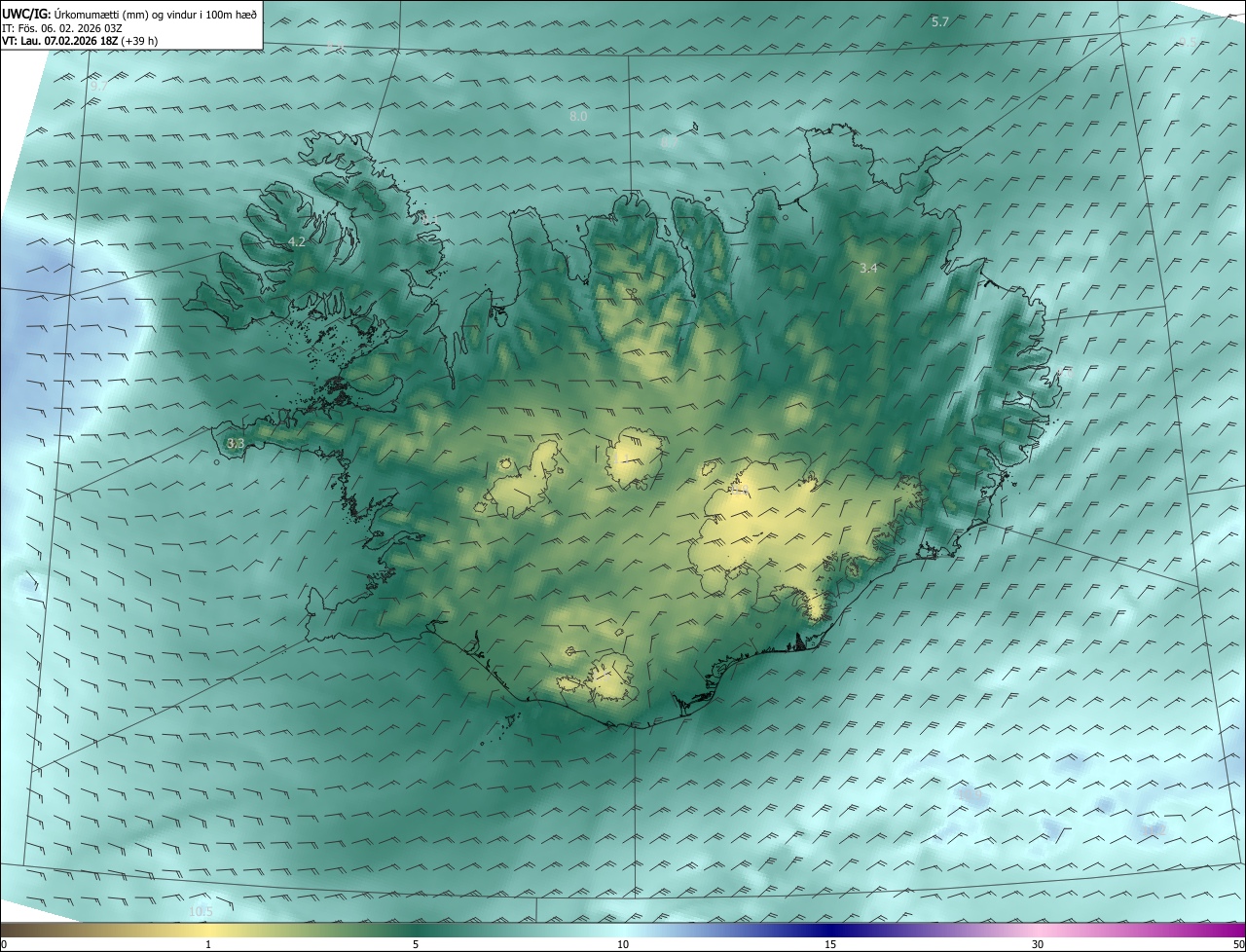Click the '10.5' value near the bottom
The height and width of the screenshot is (952, 1246).
(x=201, y=911)
